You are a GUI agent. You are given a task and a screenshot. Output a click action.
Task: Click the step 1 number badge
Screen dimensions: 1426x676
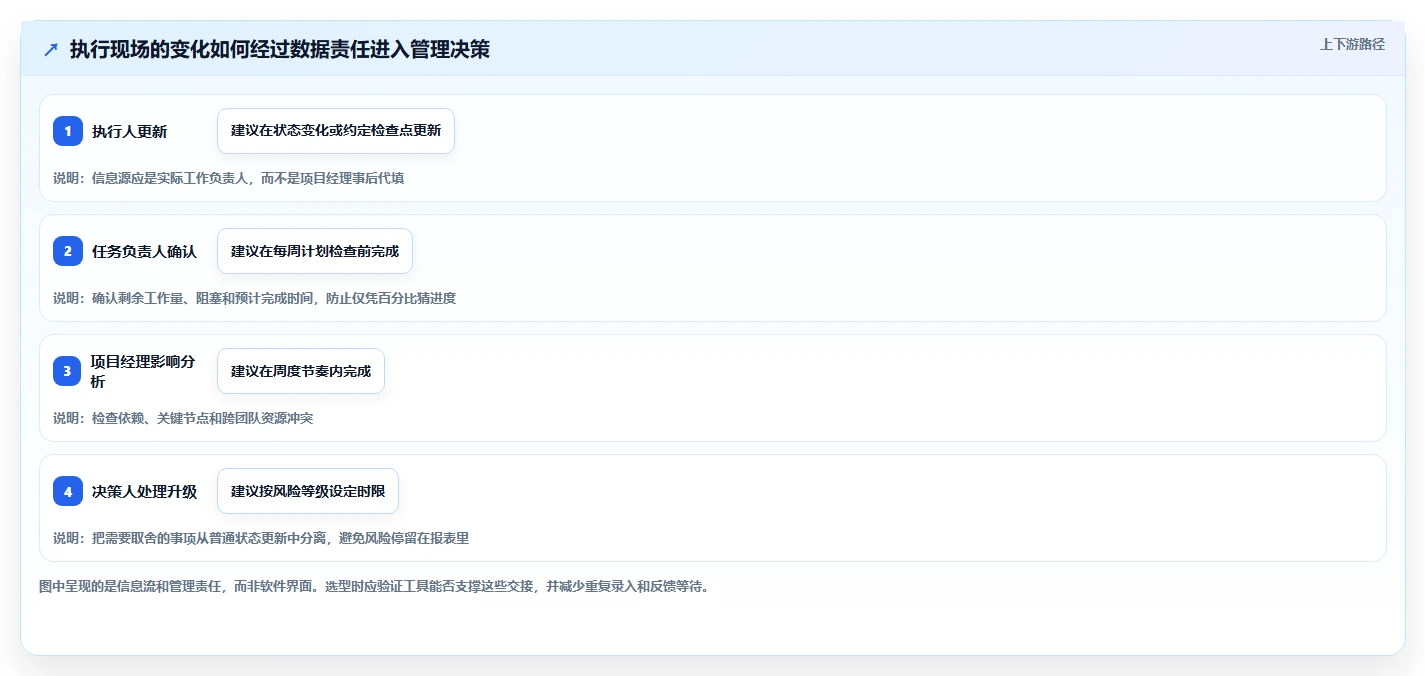point(68,131)
